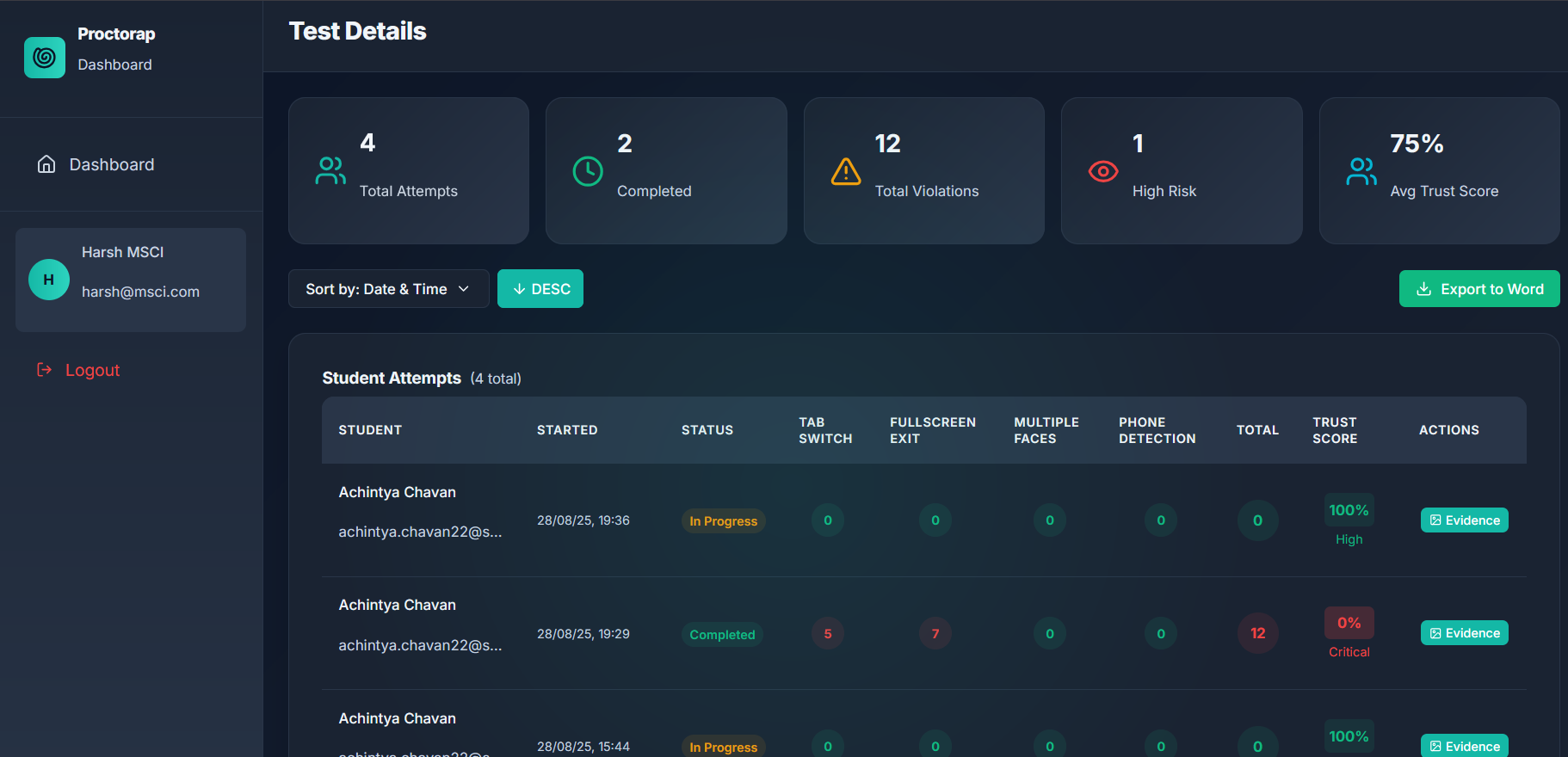
Task: Click the STARTED column header
Action: 567,430
